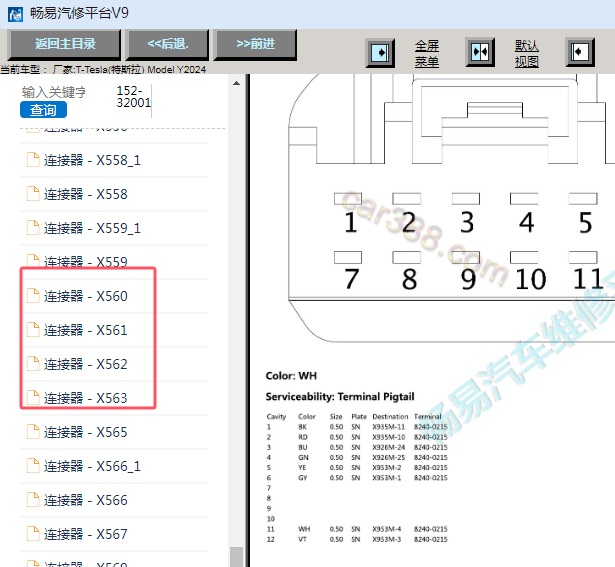This screenshot has width=615, height=567.
Task: Click the 'Color: WH' label
Action: click(291, 376)
